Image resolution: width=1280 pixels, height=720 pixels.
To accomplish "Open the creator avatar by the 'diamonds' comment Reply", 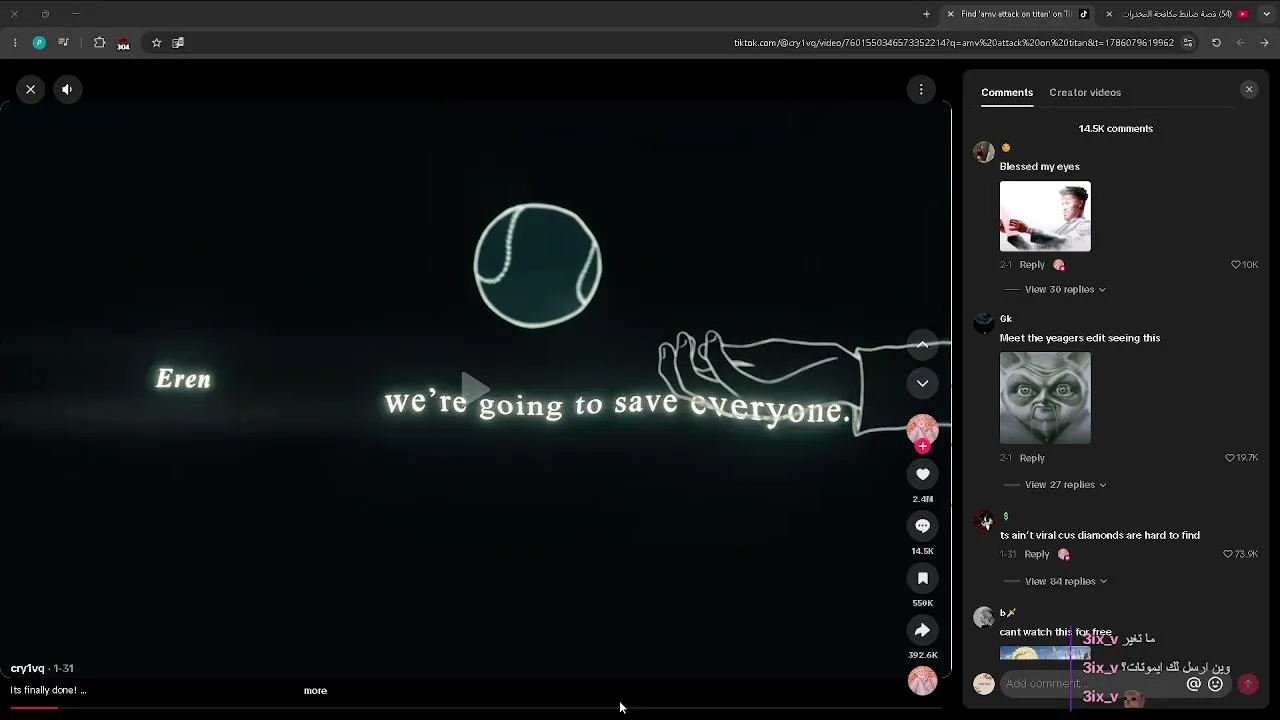I will click(x=1064, y=554).
